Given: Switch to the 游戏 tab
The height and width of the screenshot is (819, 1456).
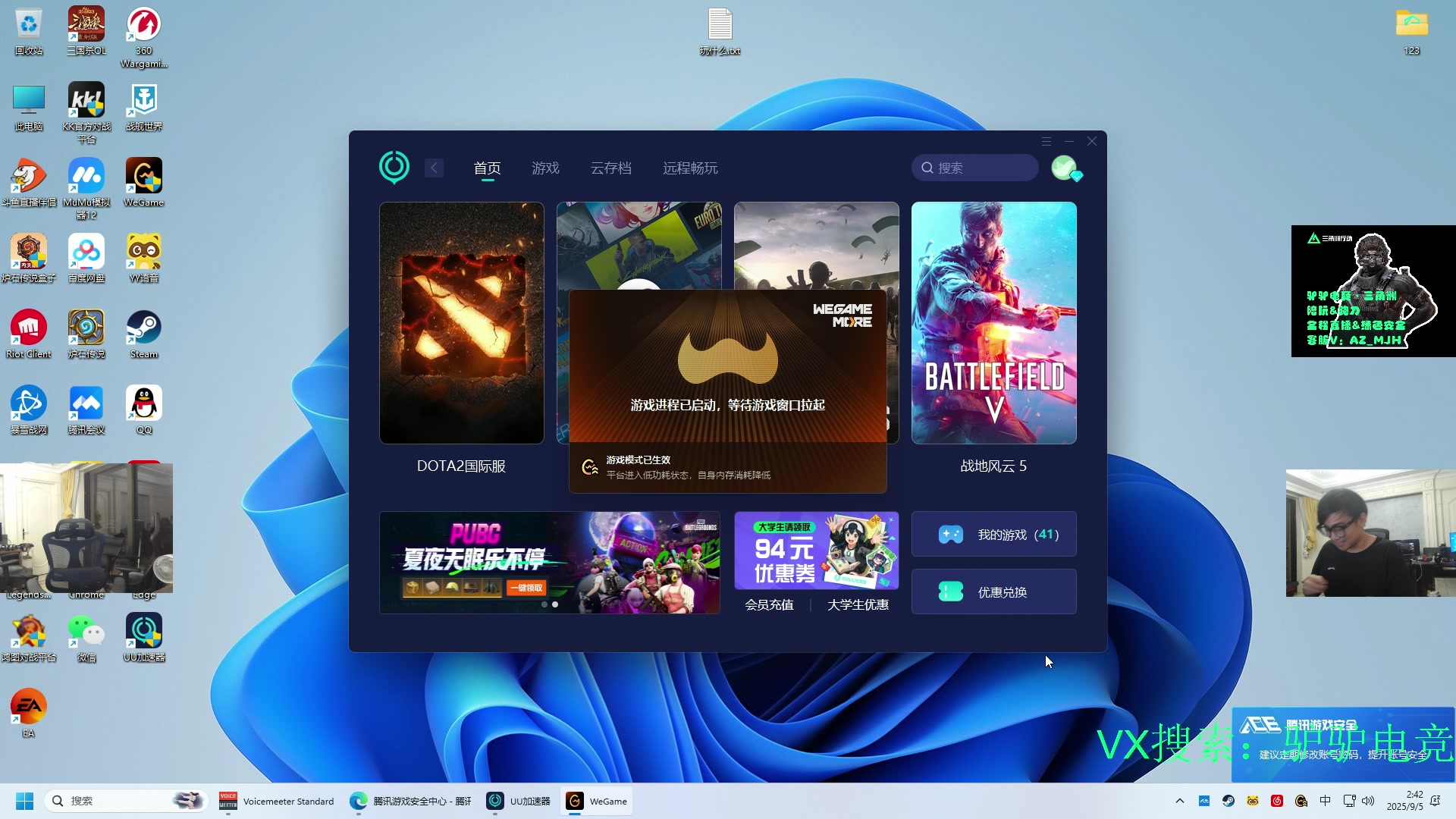Looking at the screenshot, I should pos(545,168).
